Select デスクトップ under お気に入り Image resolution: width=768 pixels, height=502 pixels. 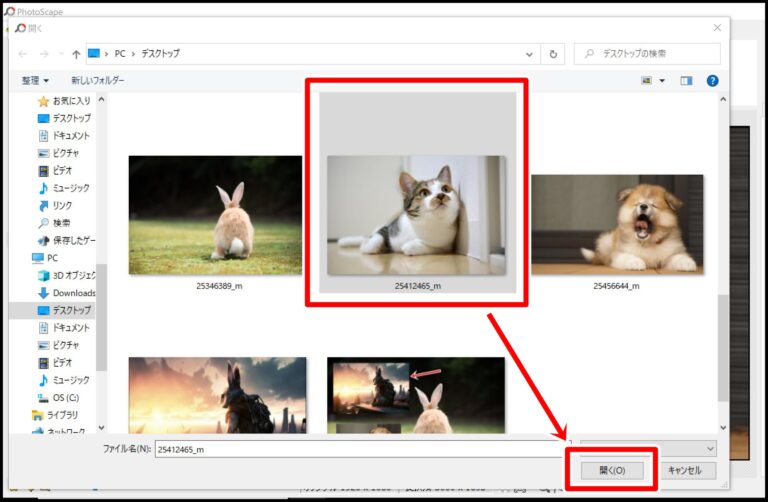[64, 118]
